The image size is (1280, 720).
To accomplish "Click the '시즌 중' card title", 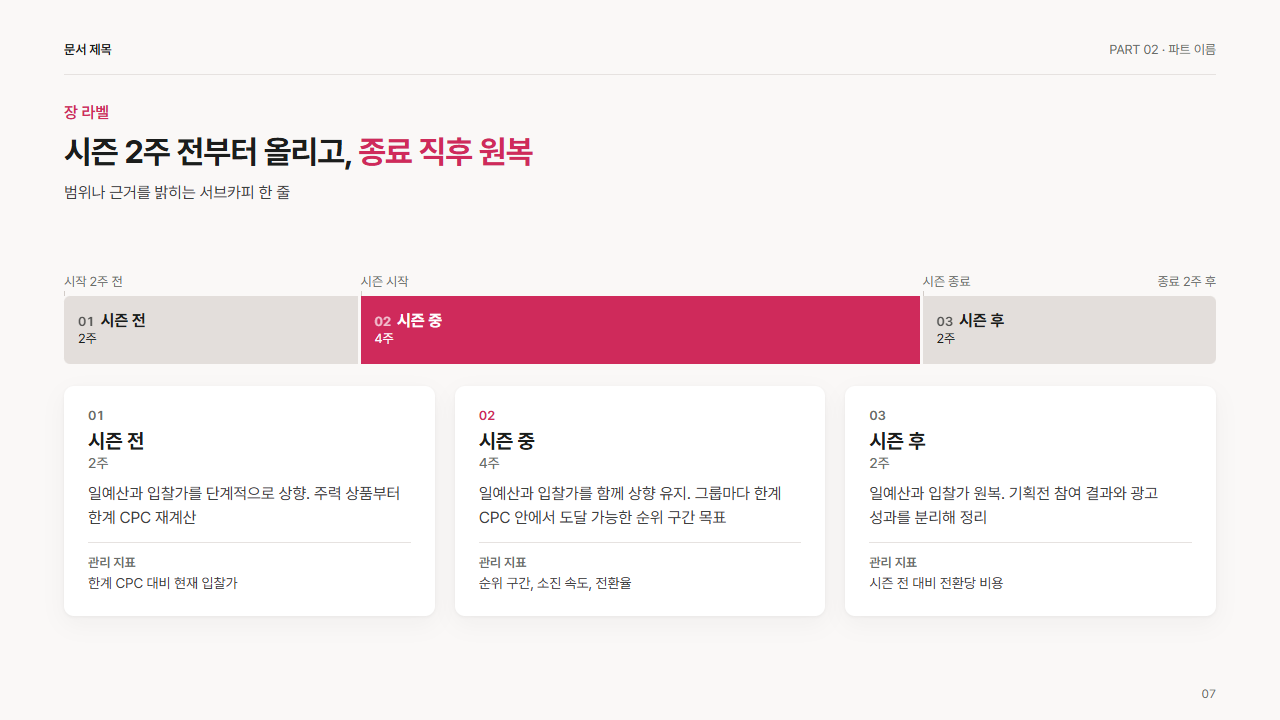I will click(x=507, y=441).
